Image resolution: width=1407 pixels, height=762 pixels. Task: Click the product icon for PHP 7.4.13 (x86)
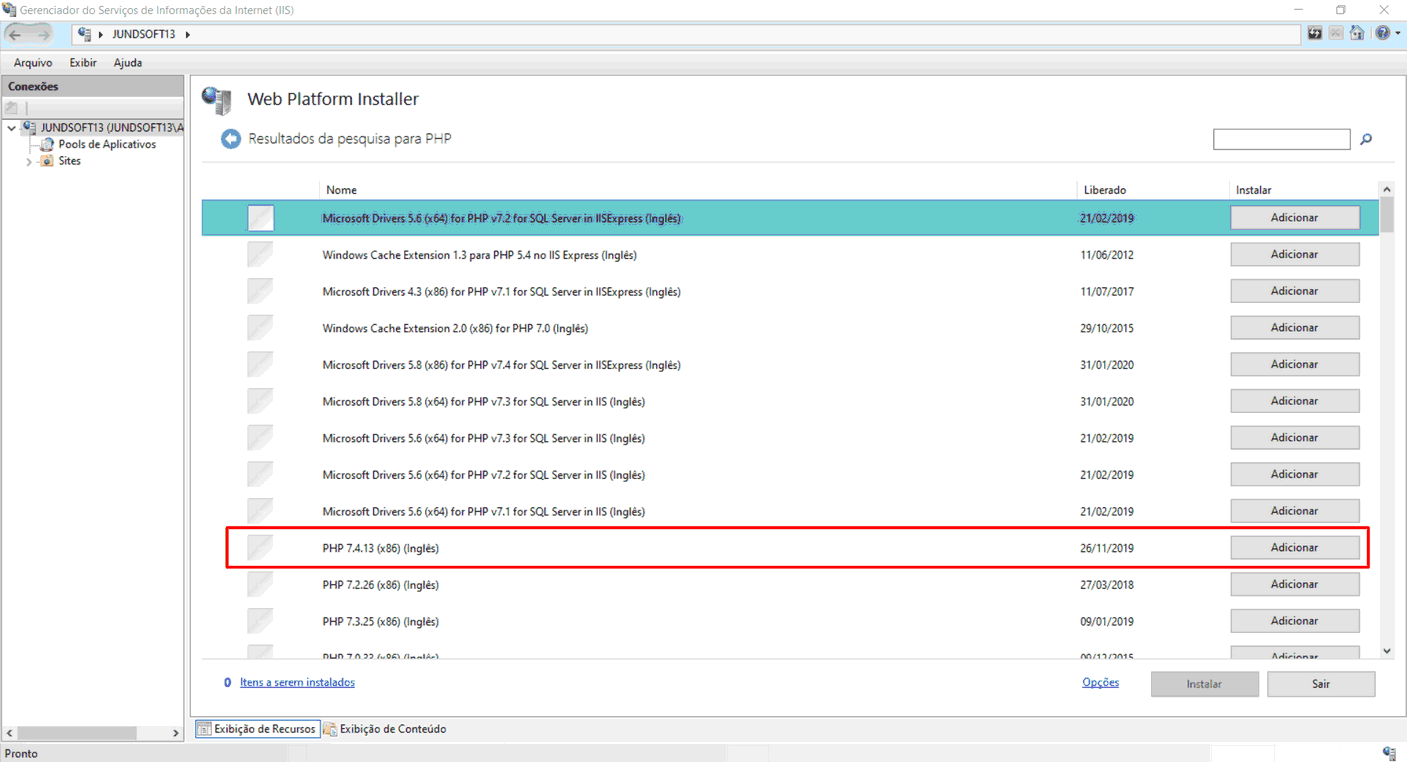pos(260,548)
